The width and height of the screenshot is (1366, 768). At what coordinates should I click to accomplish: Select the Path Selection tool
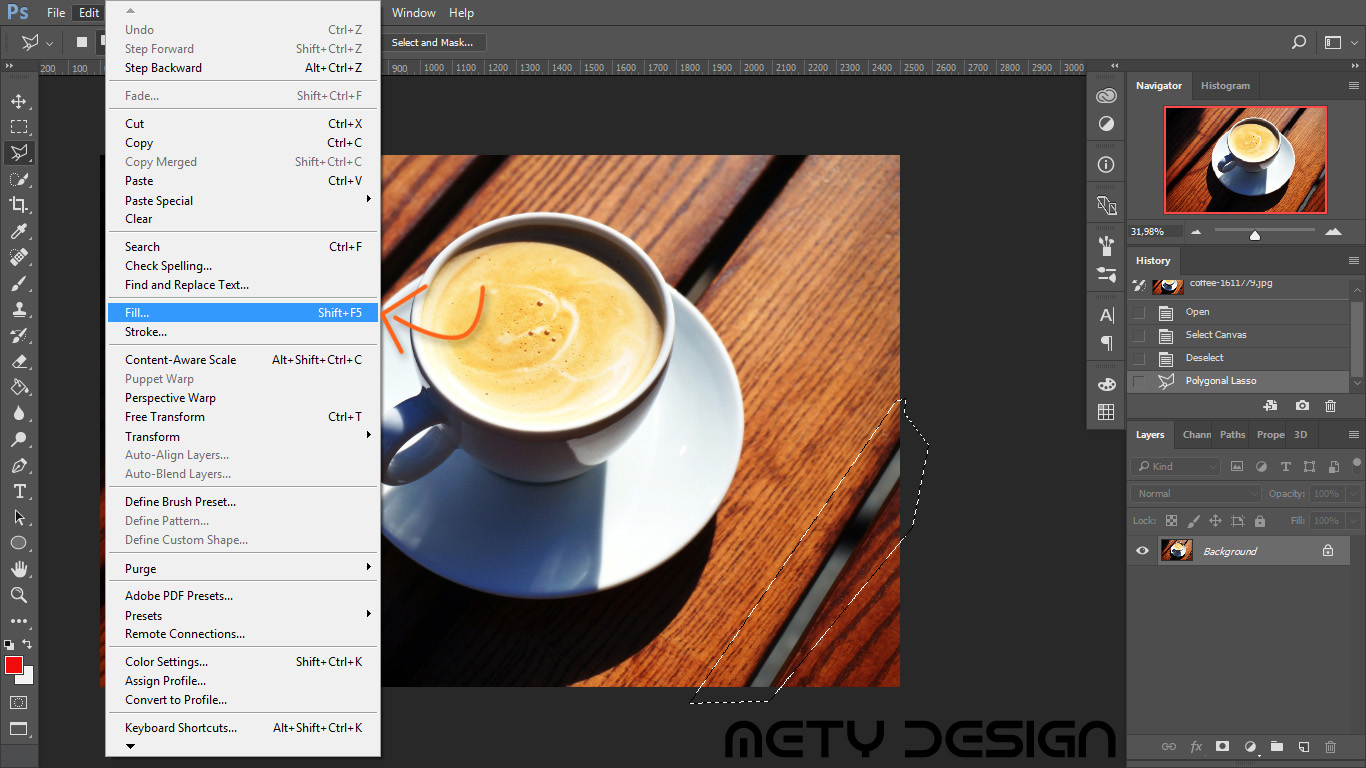tap(19, 517)
